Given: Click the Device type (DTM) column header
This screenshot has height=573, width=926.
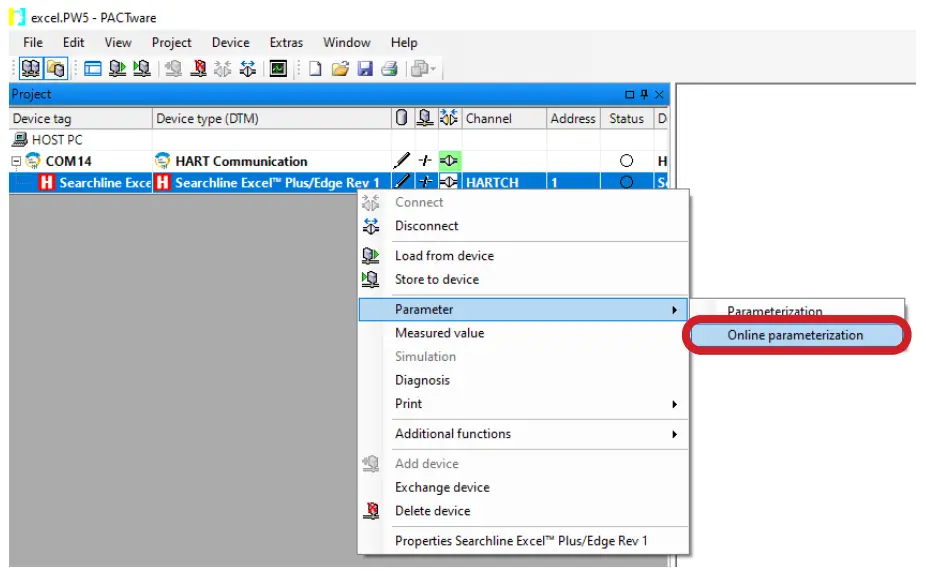Looking at the screenshot, I should coord(272,118).
